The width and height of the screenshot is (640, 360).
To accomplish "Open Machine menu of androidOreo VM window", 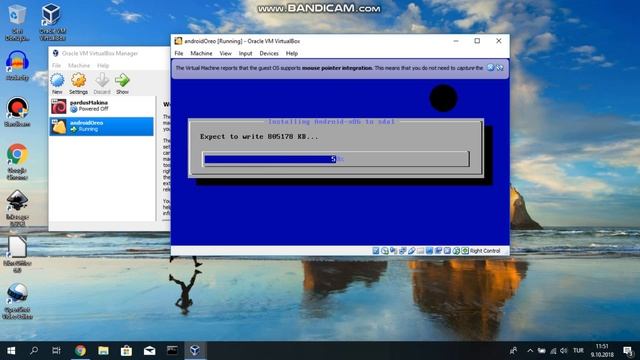I will [x=201, y=53].
